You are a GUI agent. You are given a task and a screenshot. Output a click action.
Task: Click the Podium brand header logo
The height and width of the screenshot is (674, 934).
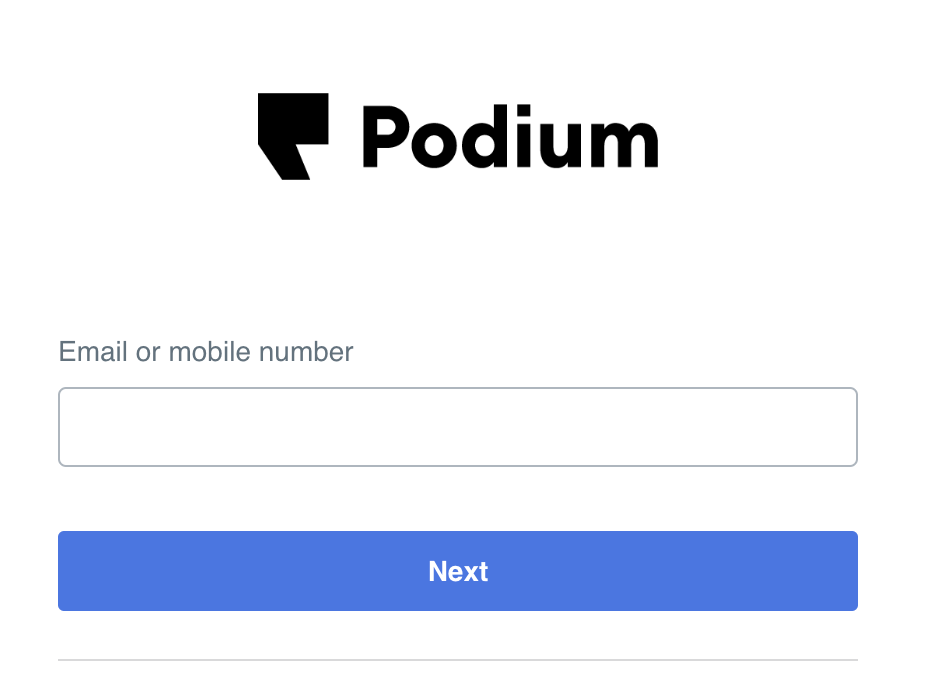click(x=457, y=136)
